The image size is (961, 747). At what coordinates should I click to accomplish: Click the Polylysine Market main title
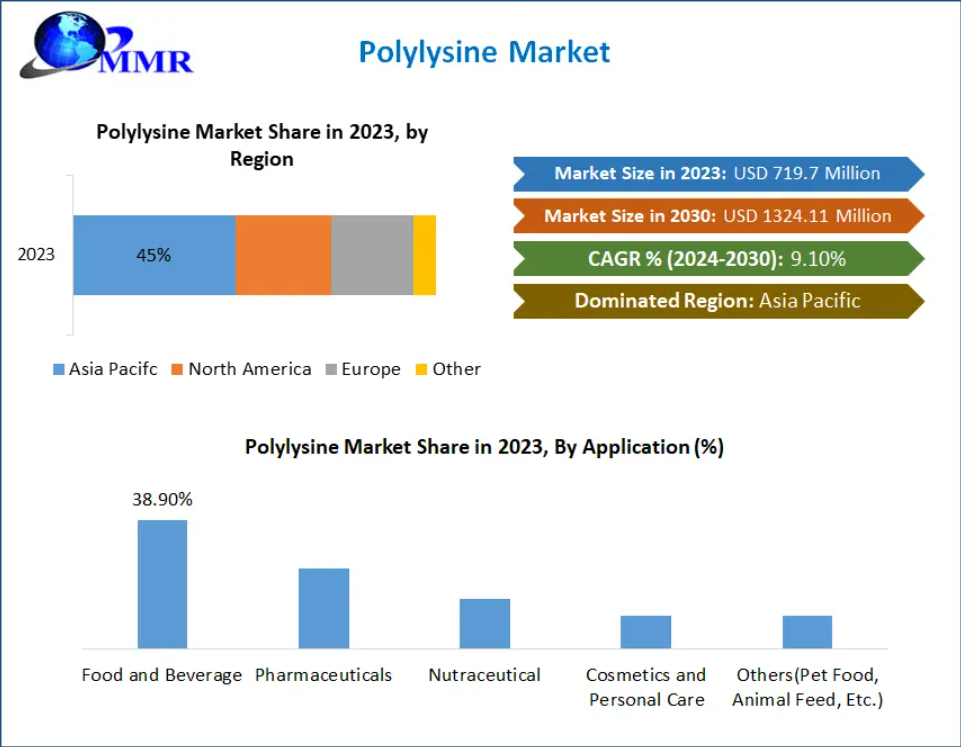(x=484, y=52)
